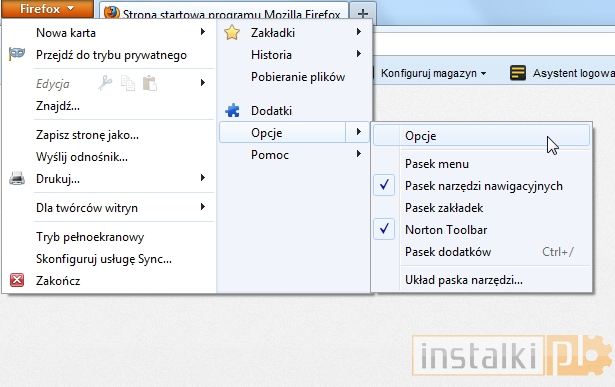Click the star icon beside Zakładki
615x387 pixels.
(232, 33)
